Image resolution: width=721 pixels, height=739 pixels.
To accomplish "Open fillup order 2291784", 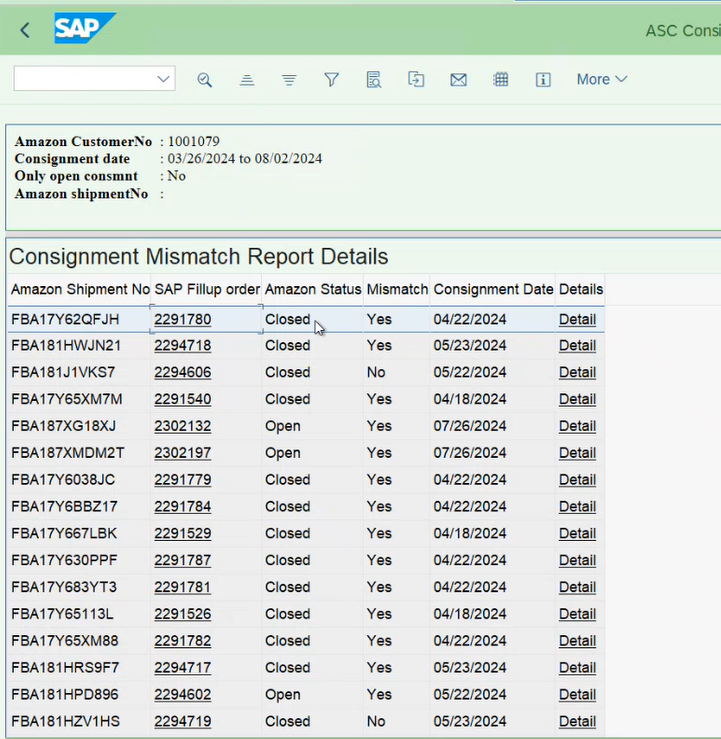I will click(182, 507).
